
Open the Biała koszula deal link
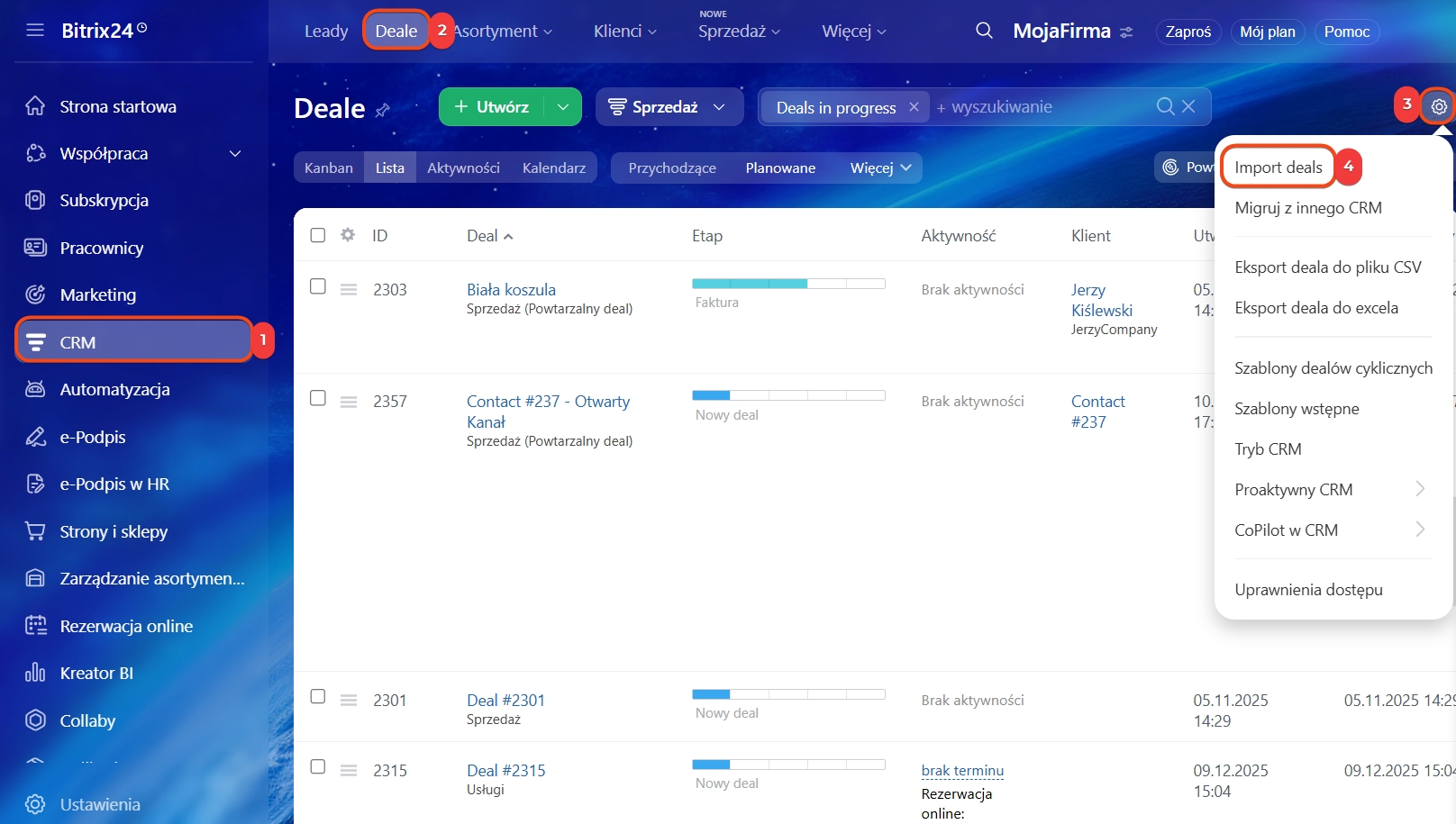tap(511, 290)
